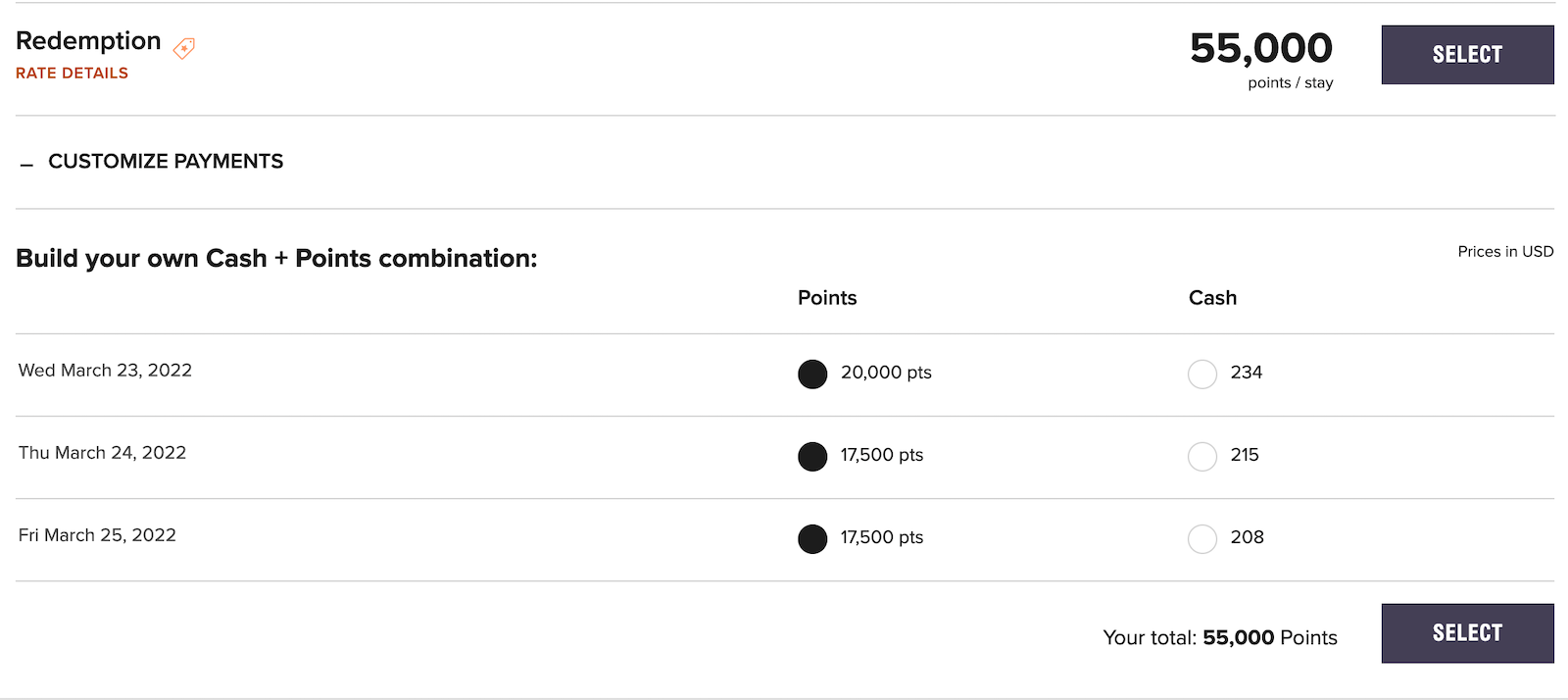The height and width of the screenshot is (700, 1568).
Task: Click the Your total 55,000 Points text
Action: (x=1219, y=637)
